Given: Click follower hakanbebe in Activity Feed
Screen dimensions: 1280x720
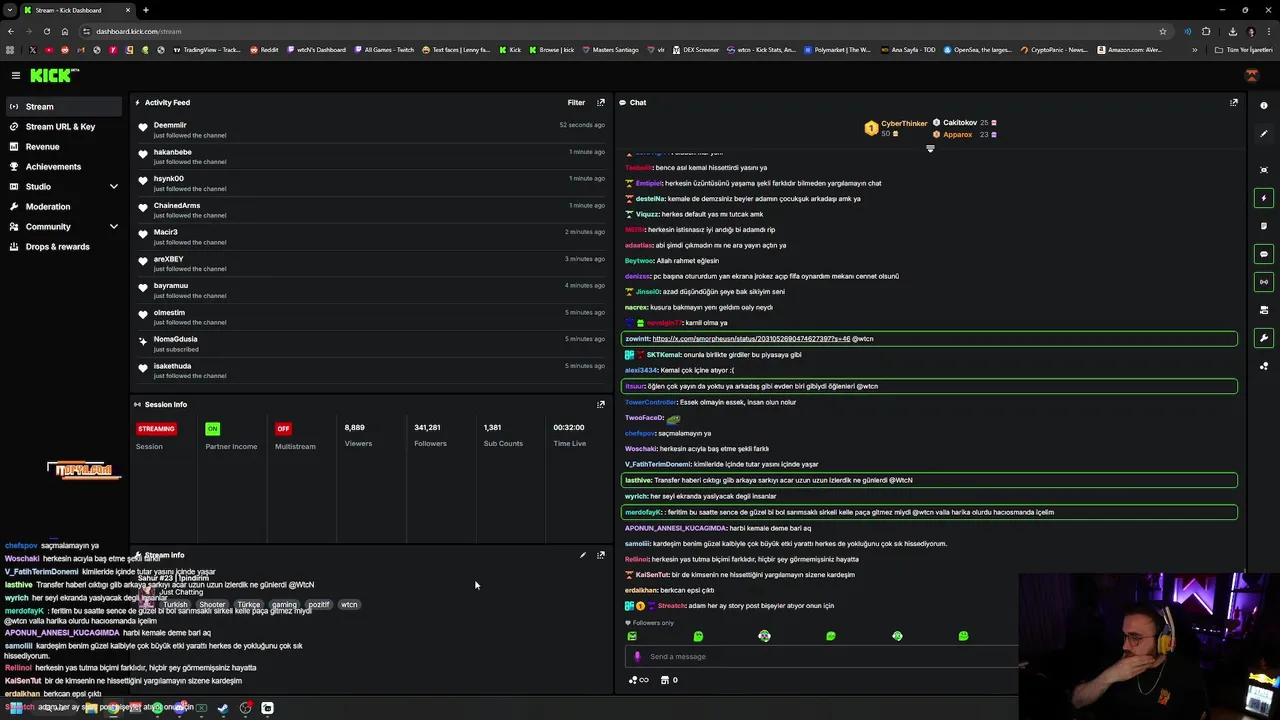Looking at the screenshot, I should [172, 152].
